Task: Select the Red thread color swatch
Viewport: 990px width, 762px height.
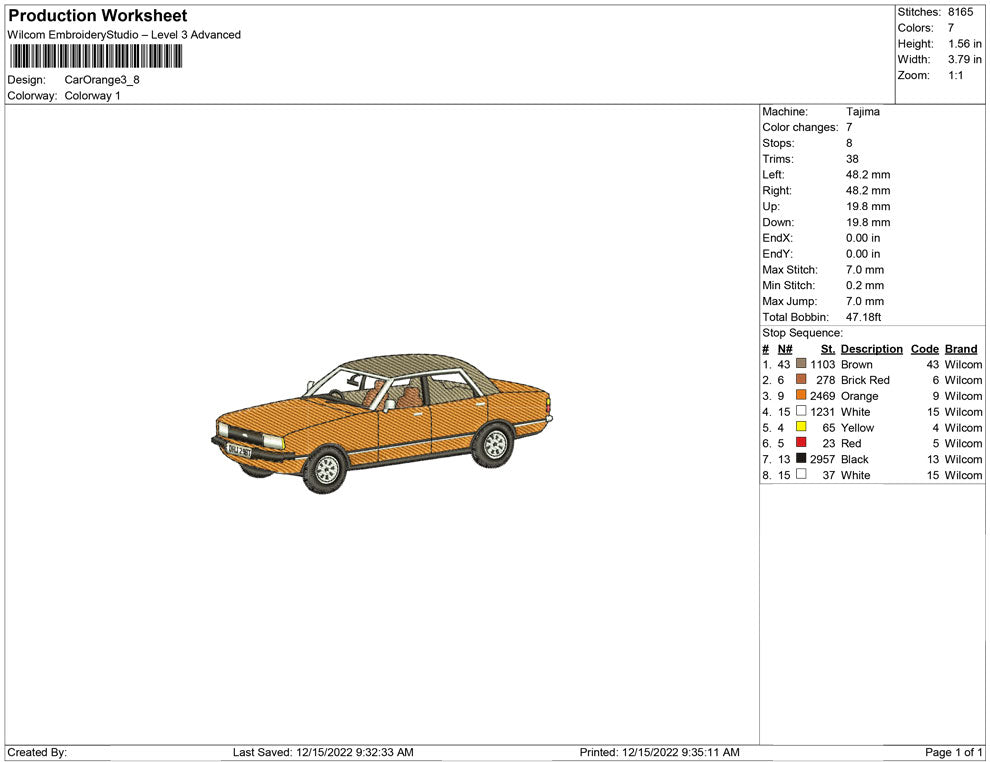Action: (x=801, y=443)
